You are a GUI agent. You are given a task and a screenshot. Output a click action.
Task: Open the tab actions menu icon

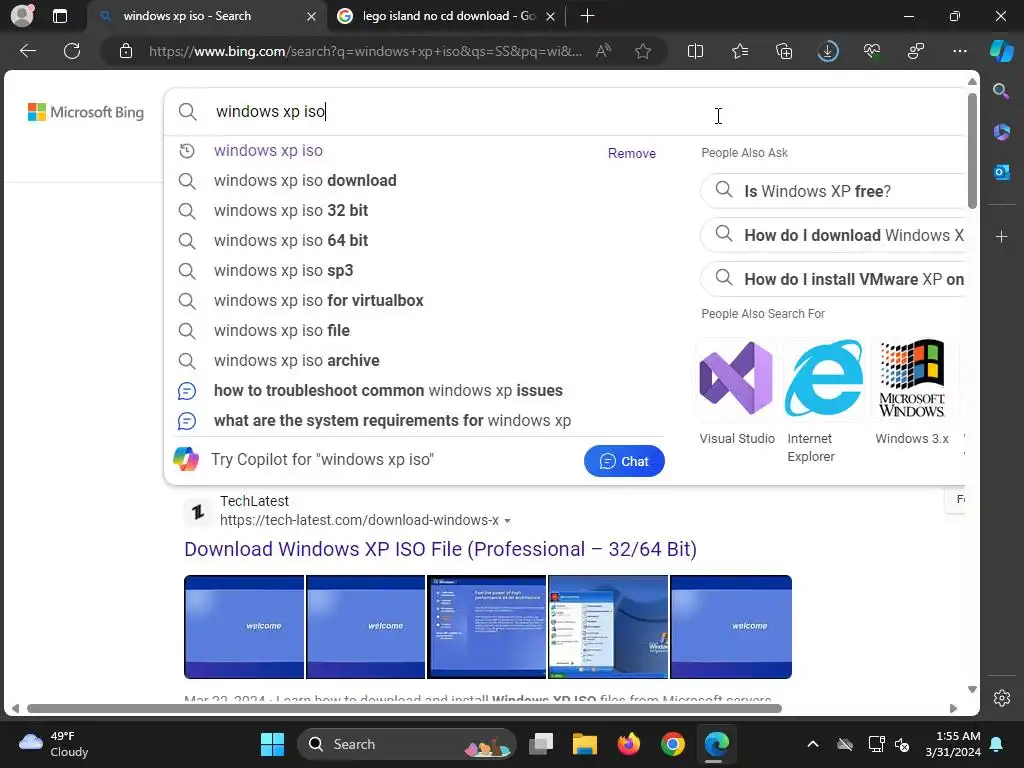[59, 16]
